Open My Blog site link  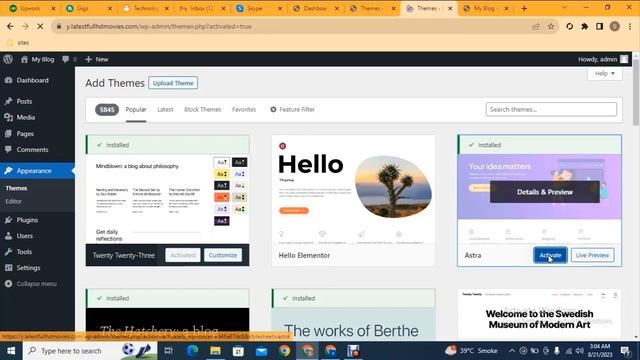click(38, 59)
